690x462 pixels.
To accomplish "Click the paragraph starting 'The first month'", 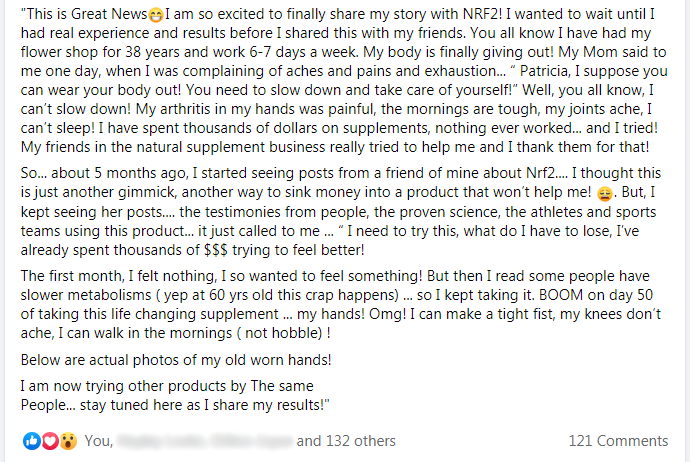I will (x=341, y=304).
